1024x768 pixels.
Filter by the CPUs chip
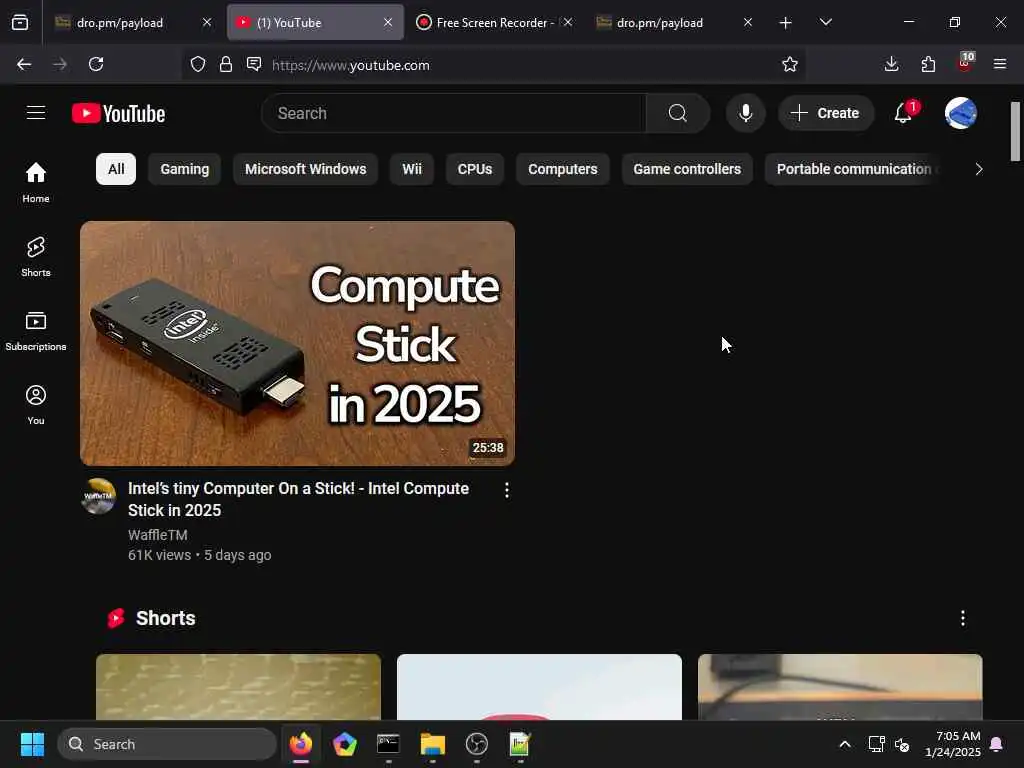coord(475,169)
